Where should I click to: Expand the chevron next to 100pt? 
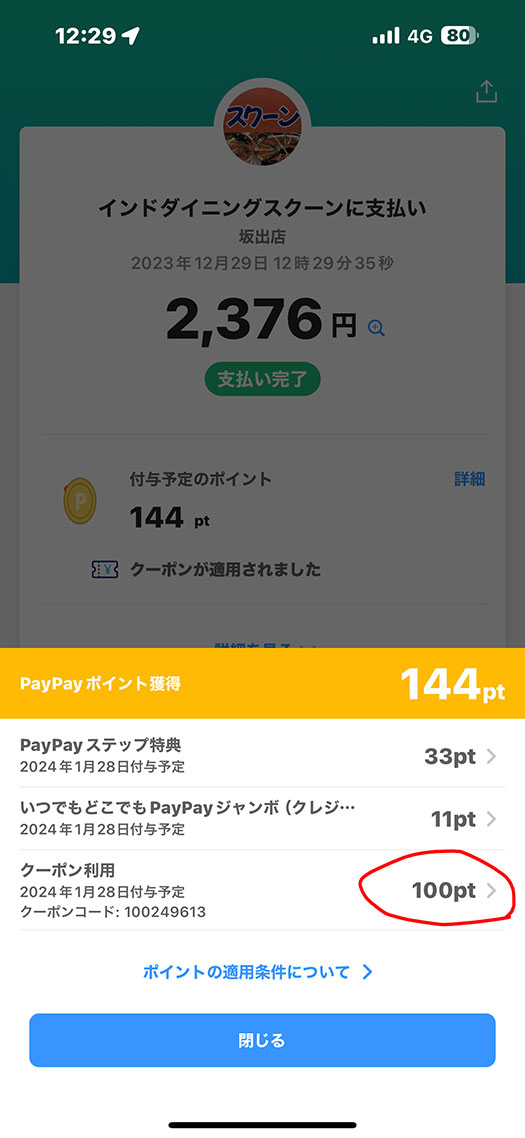point(492,891)
